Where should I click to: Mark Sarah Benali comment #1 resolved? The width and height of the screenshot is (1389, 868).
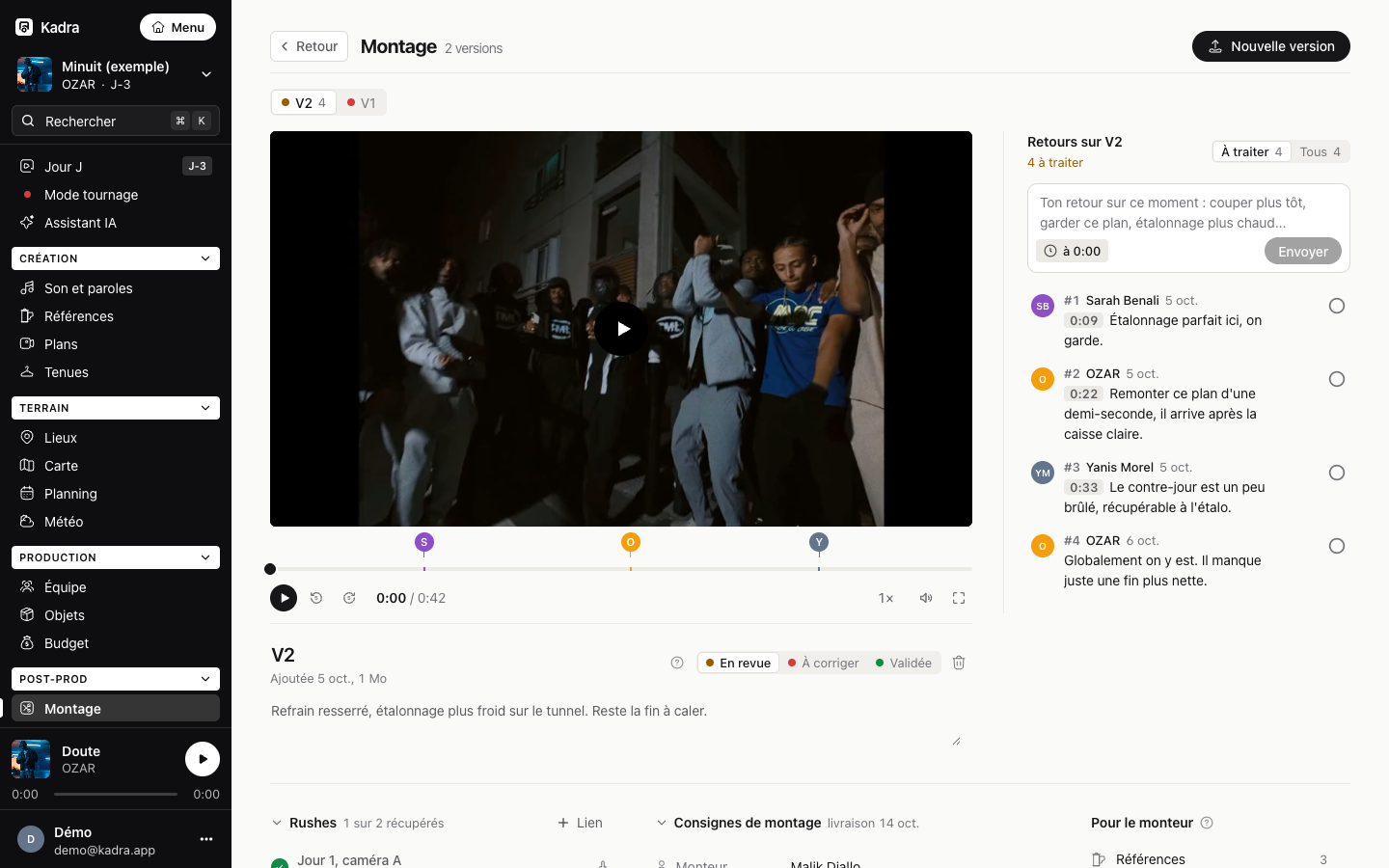[x=1337, y=306]
